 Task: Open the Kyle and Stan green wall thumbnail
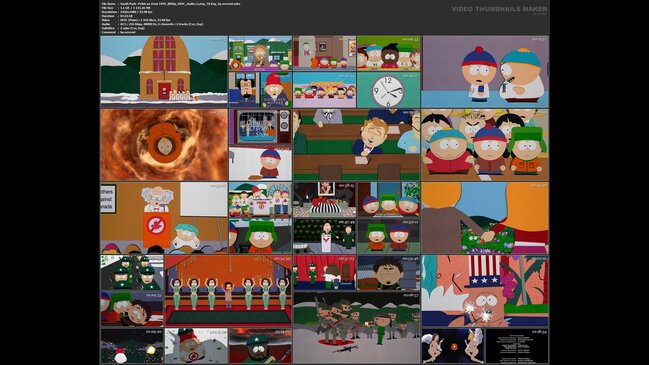pos(389,236)
